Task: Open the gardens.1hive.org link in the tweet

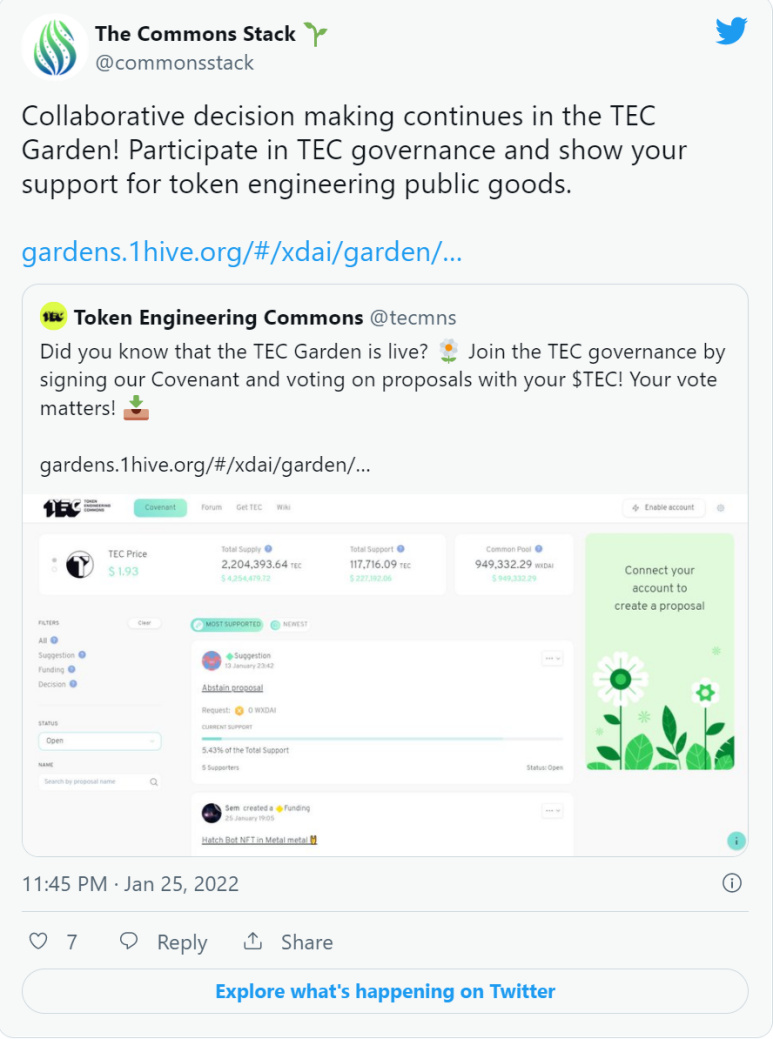Action: pos(242,252)
